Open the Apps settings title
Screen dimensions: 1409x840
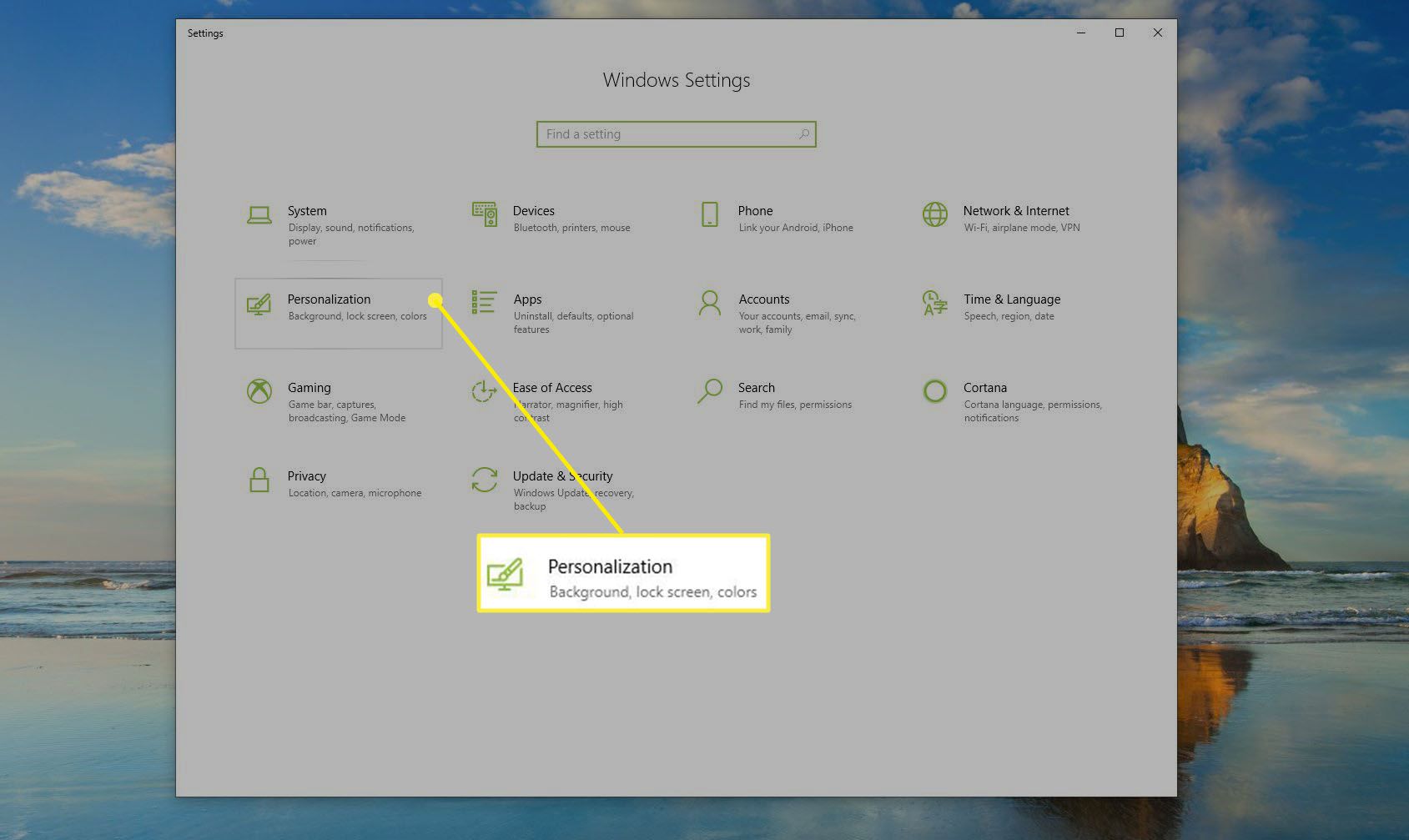pyautogui.click(x=527, y=299)
